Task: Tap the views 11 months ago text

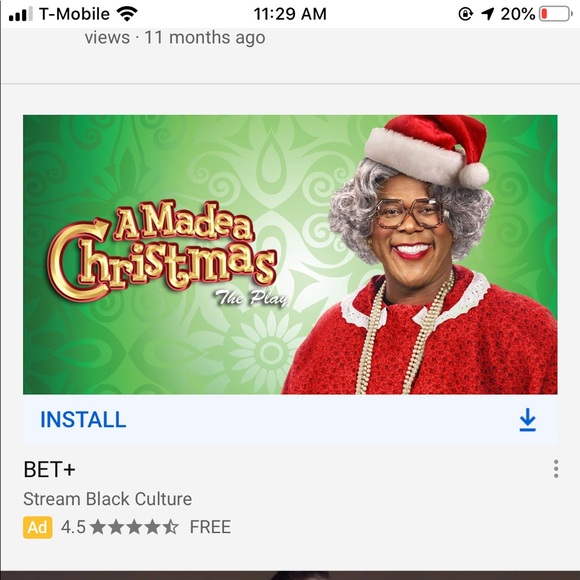Action: 175,38
